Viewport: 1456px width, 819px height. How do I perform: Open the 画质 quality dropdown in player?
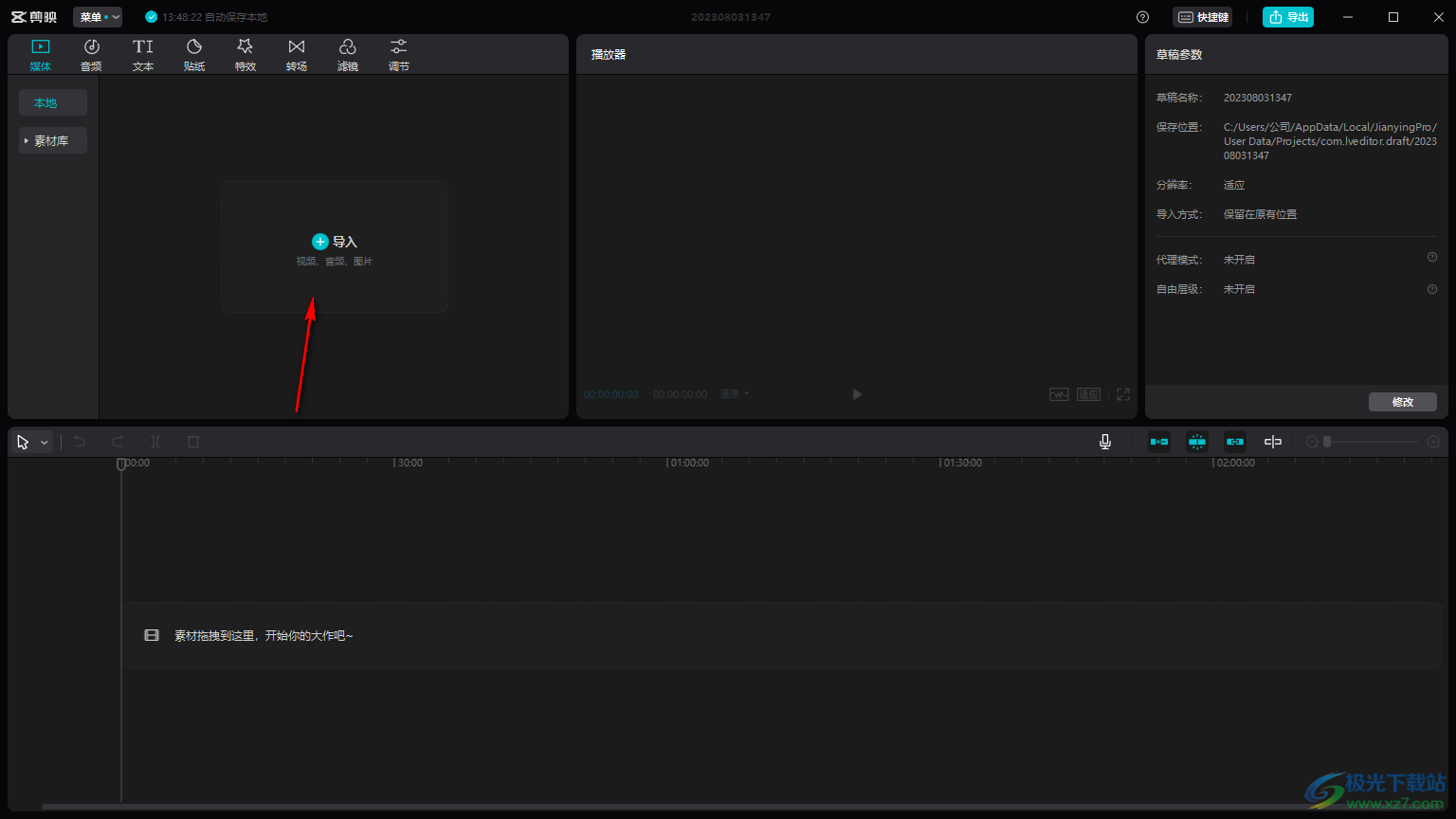(x=734, y=394)
